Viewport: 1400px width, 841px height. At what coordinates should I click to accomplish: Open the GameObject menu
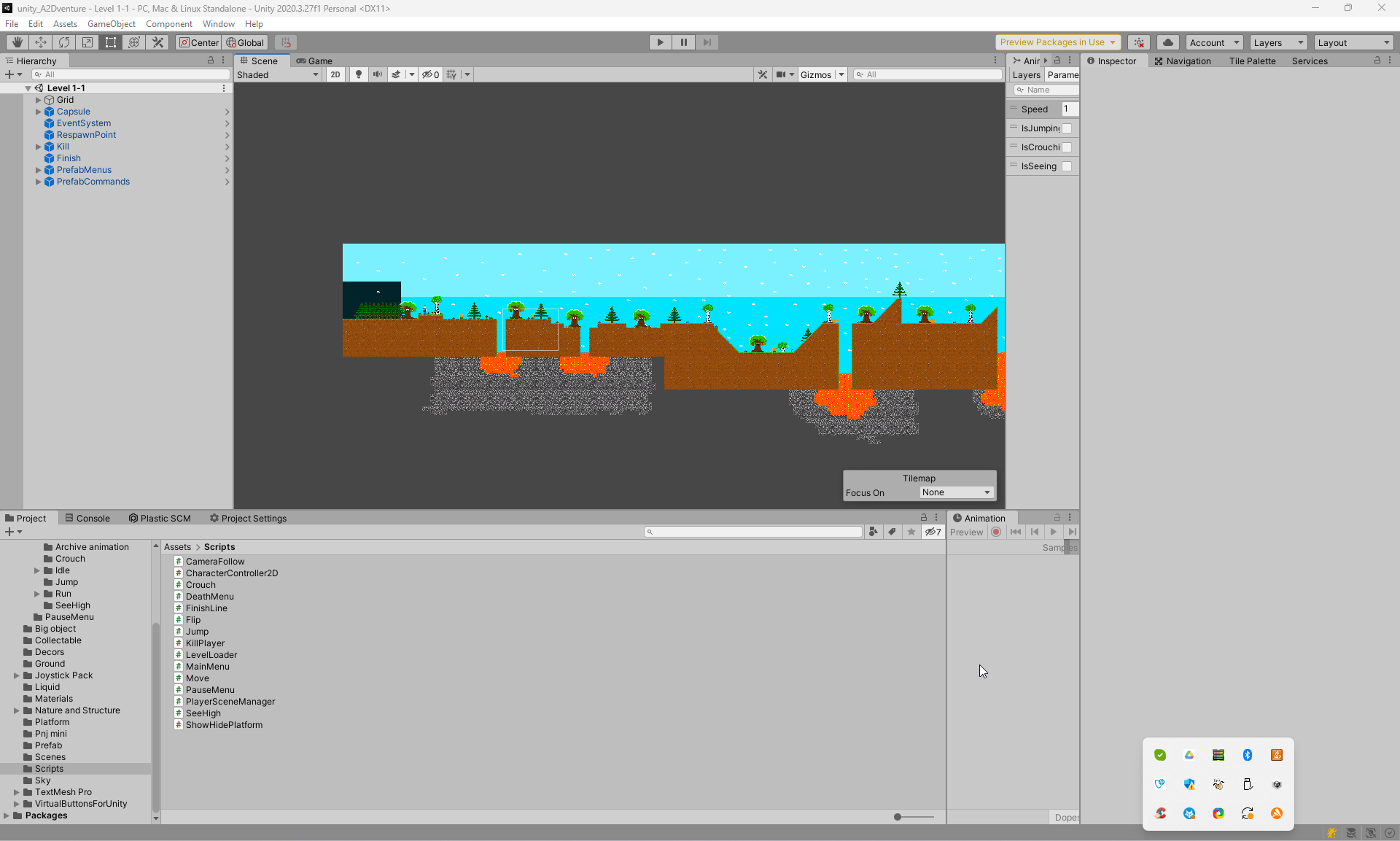coord(111,24)
